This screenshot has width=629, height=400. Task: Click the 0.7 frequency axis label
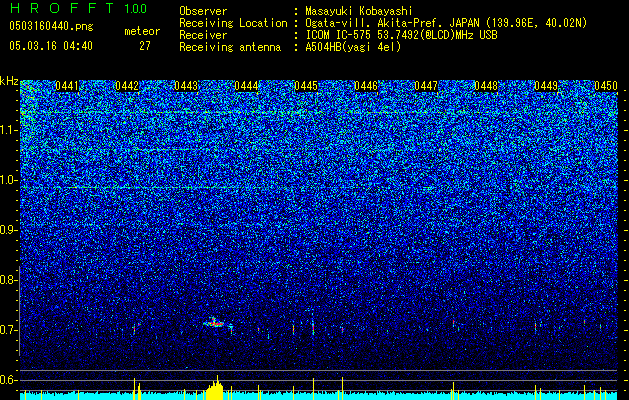[9, 330]
